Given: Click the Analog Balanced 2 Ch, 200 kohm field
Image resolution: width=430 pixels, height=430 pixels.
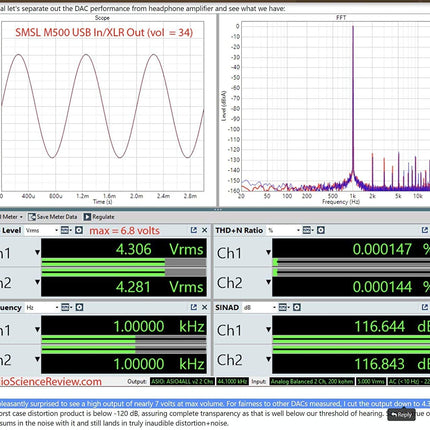Looking at the screenshot, I should pos(312,381).
